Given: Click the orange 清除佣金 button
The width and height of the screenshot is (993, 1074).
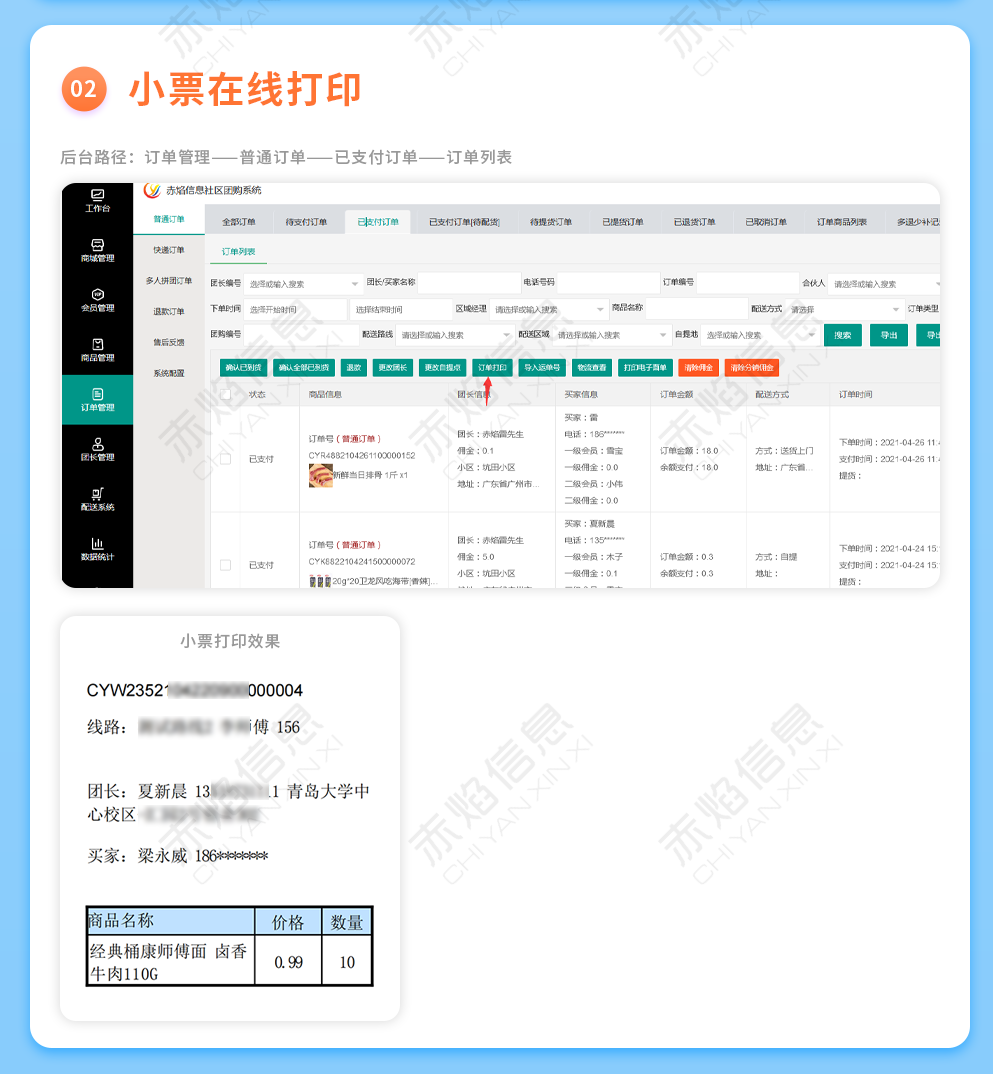Looking at the screenshot, I should (x=698, y=368).
